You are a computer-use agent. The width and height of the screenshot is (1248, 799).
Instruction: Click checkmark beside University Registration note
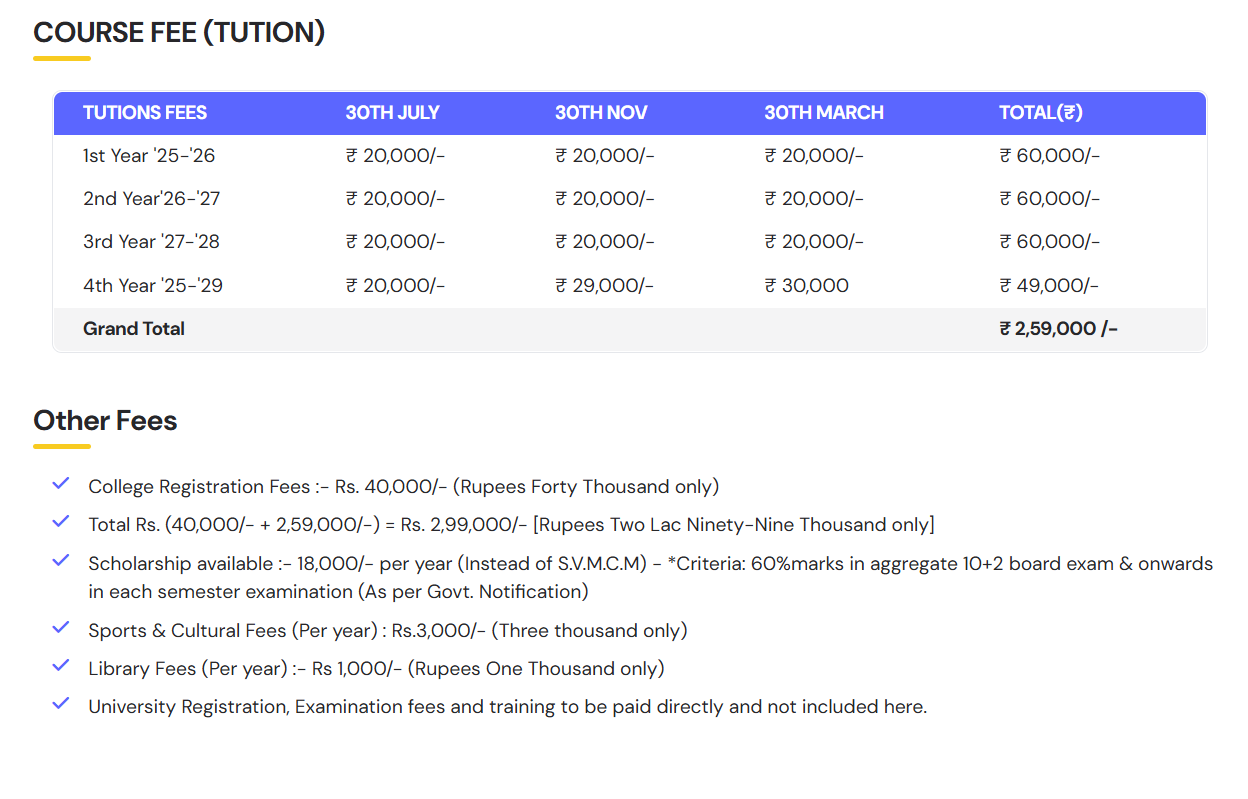(x=61, y=704)
